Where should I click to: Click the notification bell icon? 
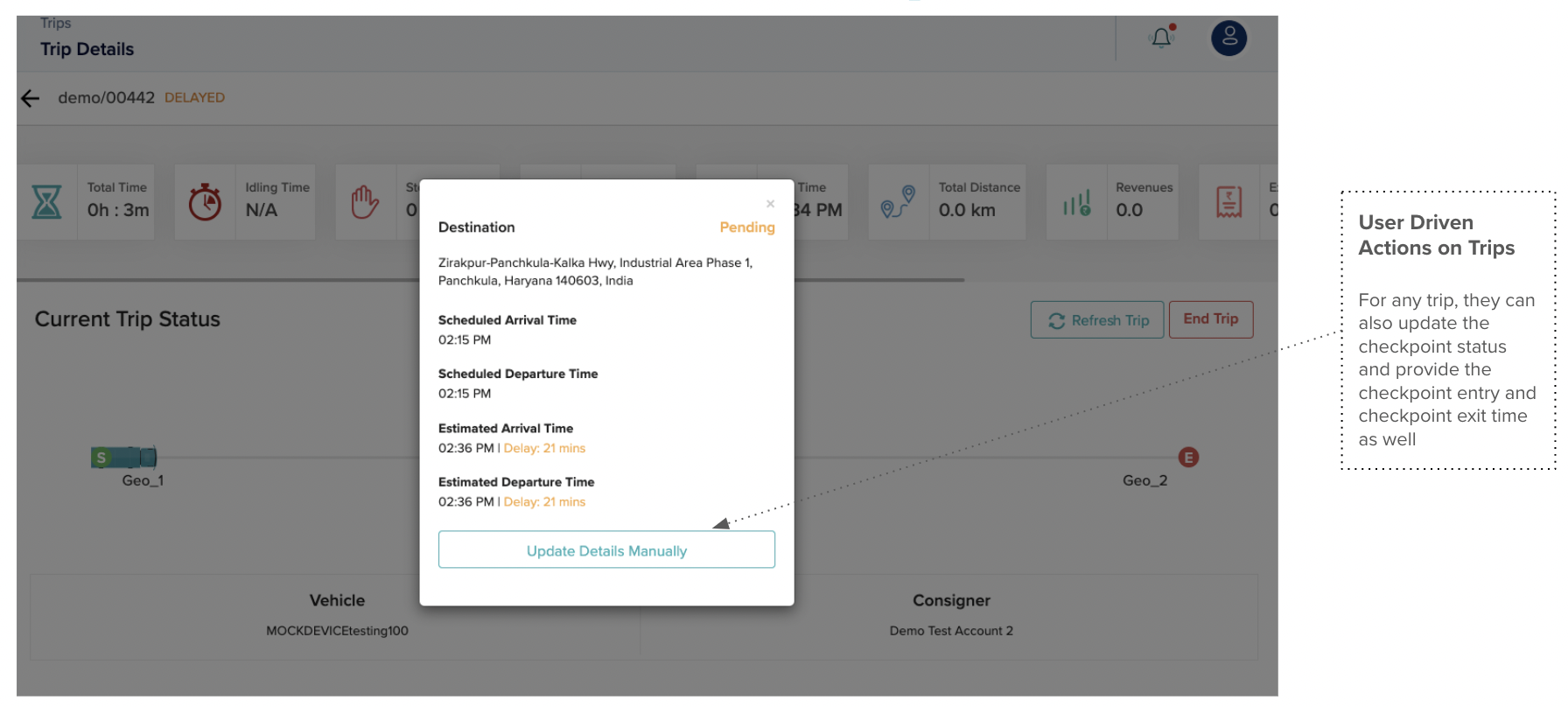tap(1161, 38)
